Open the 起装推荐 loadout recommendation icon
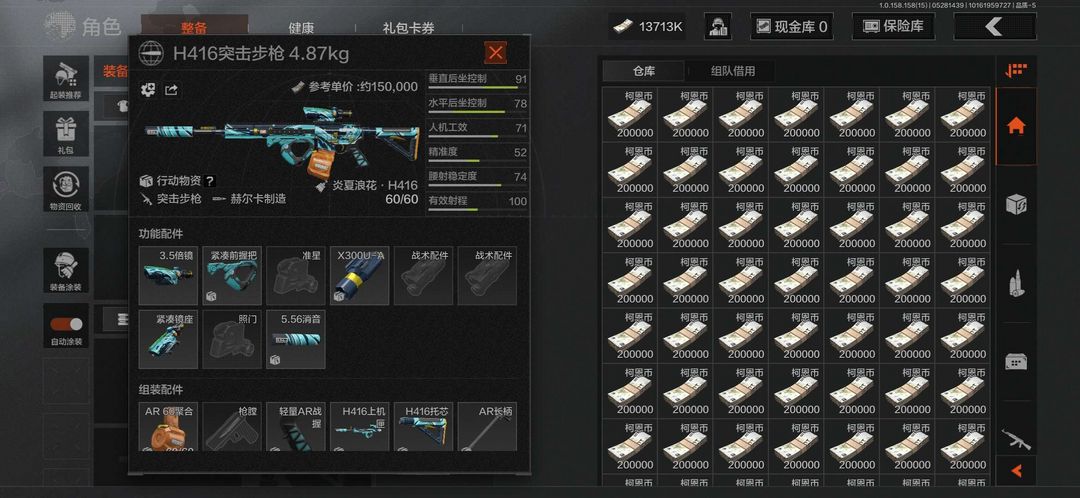Screen dimensions: 1080x498 (x=66, y=79)
